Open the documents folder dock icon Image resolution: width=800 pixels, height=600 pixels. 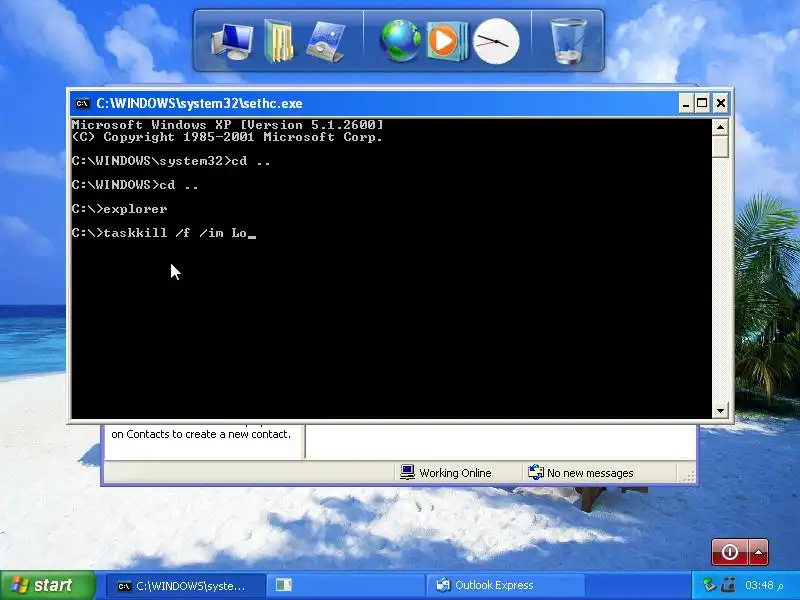(279, 41)
